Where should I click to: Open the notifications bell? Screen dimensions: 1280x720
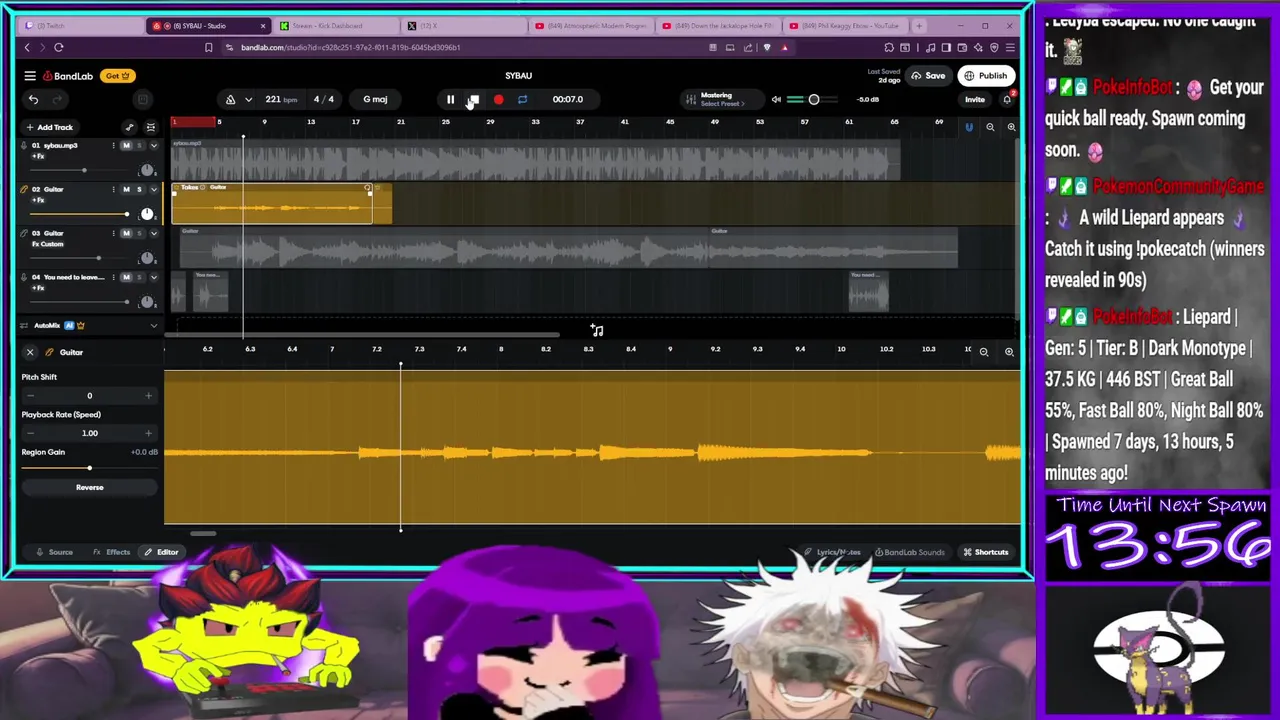click(x=1007, y=99)
